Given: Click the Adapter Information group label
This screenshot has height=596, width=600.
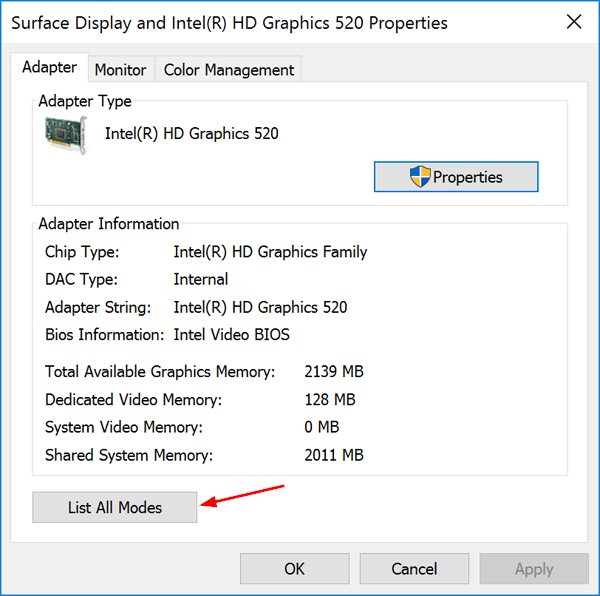Looking at the screenshot, I should click(x=109, y=224).
